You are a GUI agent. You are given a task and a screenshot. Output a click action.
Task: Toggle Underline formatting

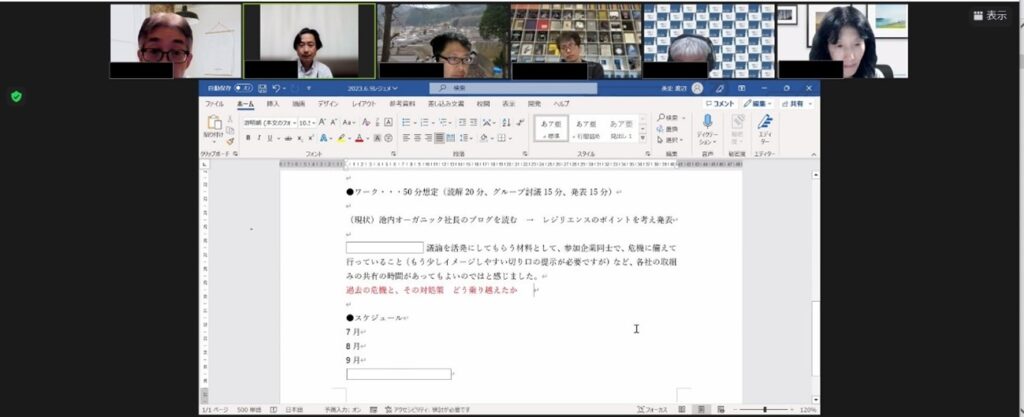[x=269, y=138]
